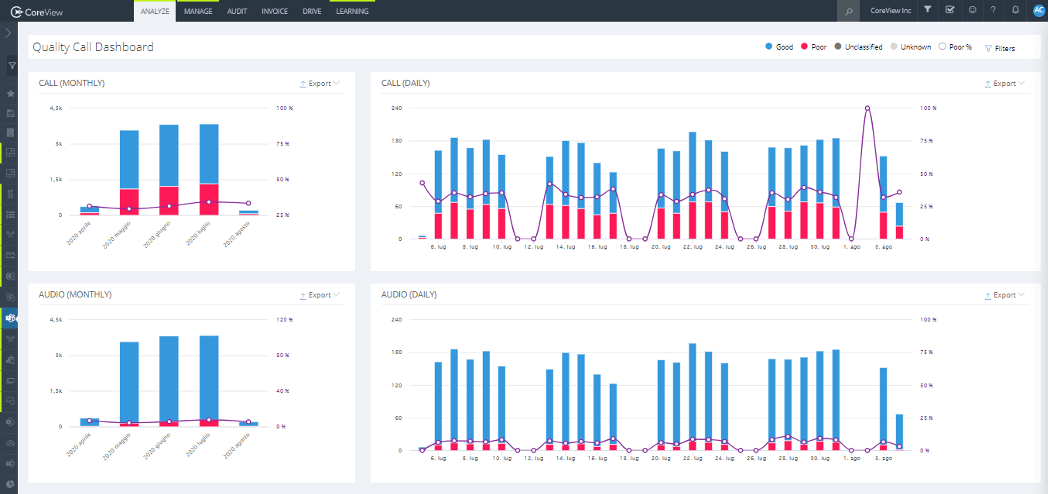
Task: Expand the left sidebar with the chevron
Action: (x=9, y=33)
